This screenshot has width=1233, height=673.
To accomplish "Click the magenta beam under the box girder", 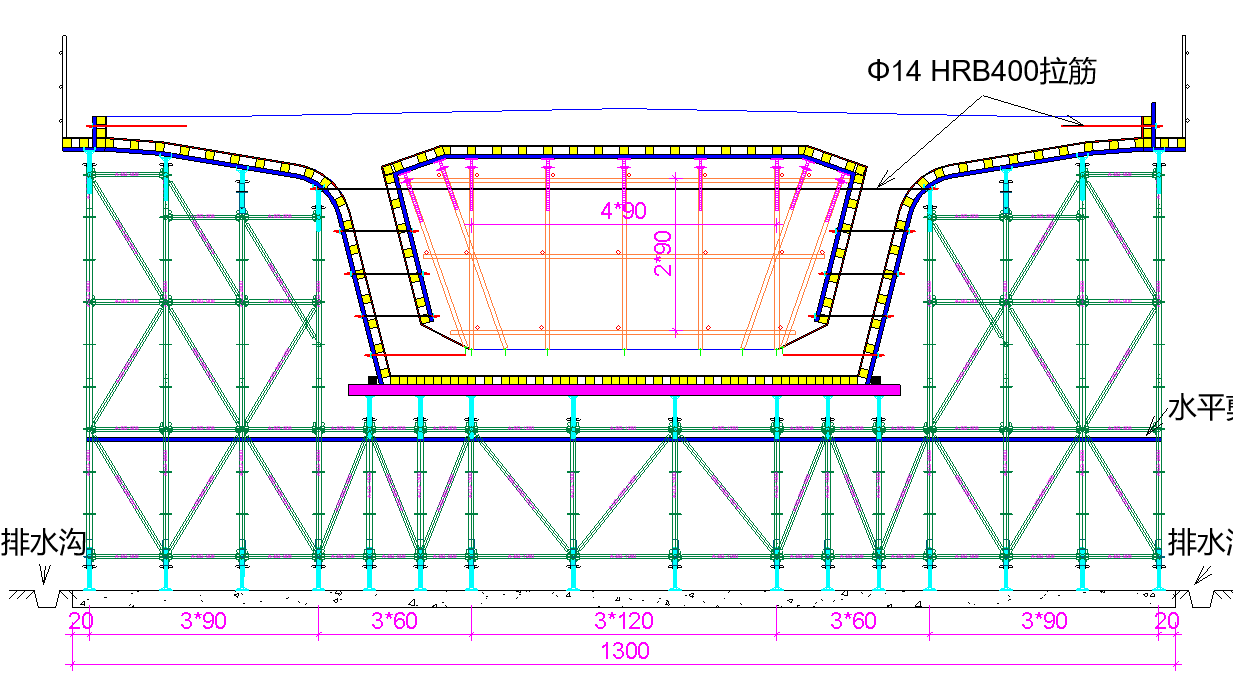I will point(624,390).
